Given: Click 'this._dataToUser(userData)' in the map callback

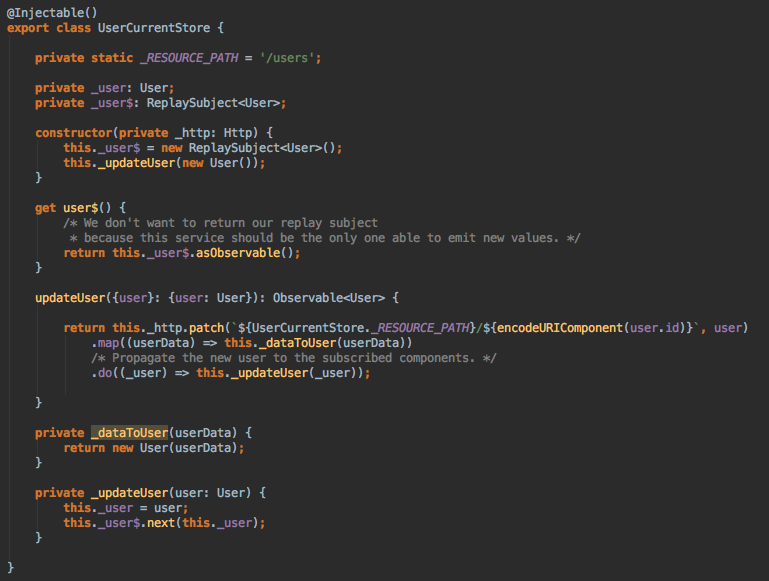Looking at the screenshot, I should pyautogui.click(x=314, y=343).
